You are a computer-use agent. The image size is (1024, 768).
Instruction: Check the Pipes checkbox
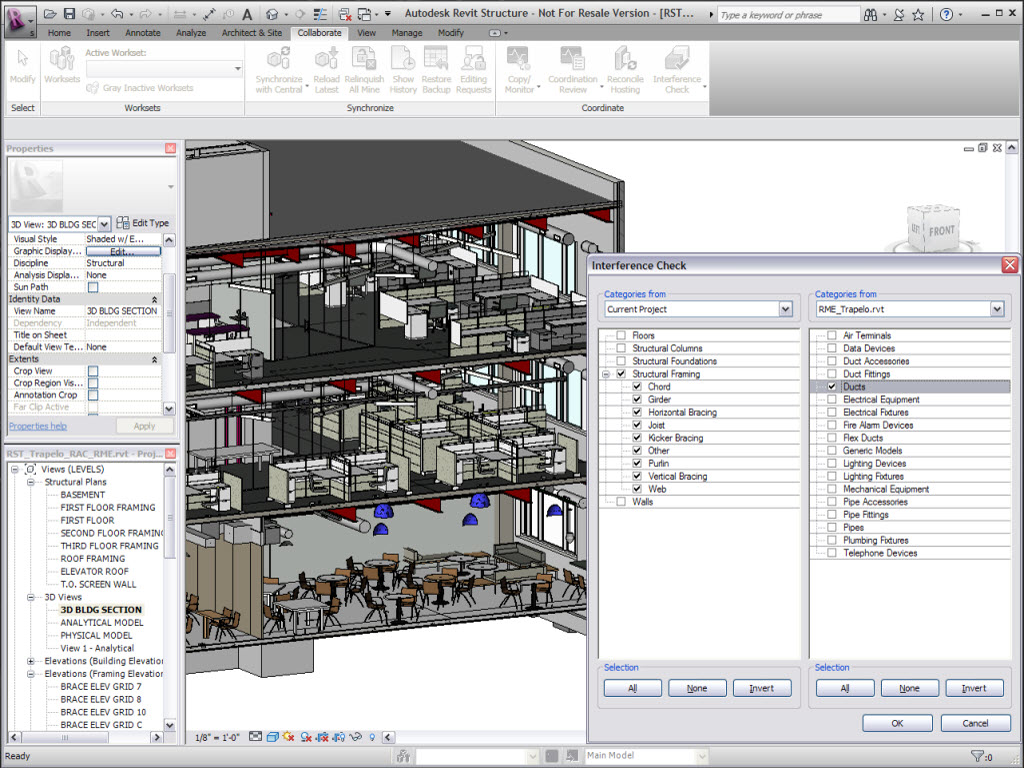click(x=832, y=527)
